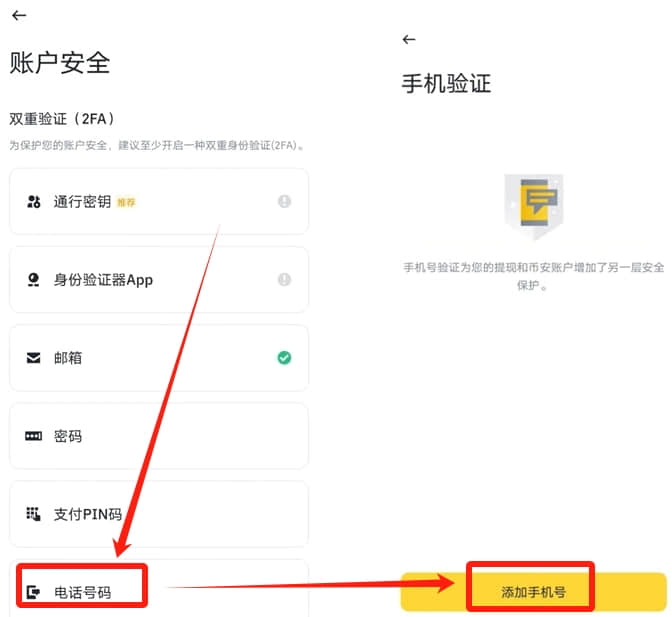Click the 推荐 badge next to 通行密钥
This screenshot has height=617, width=672.
126,202
